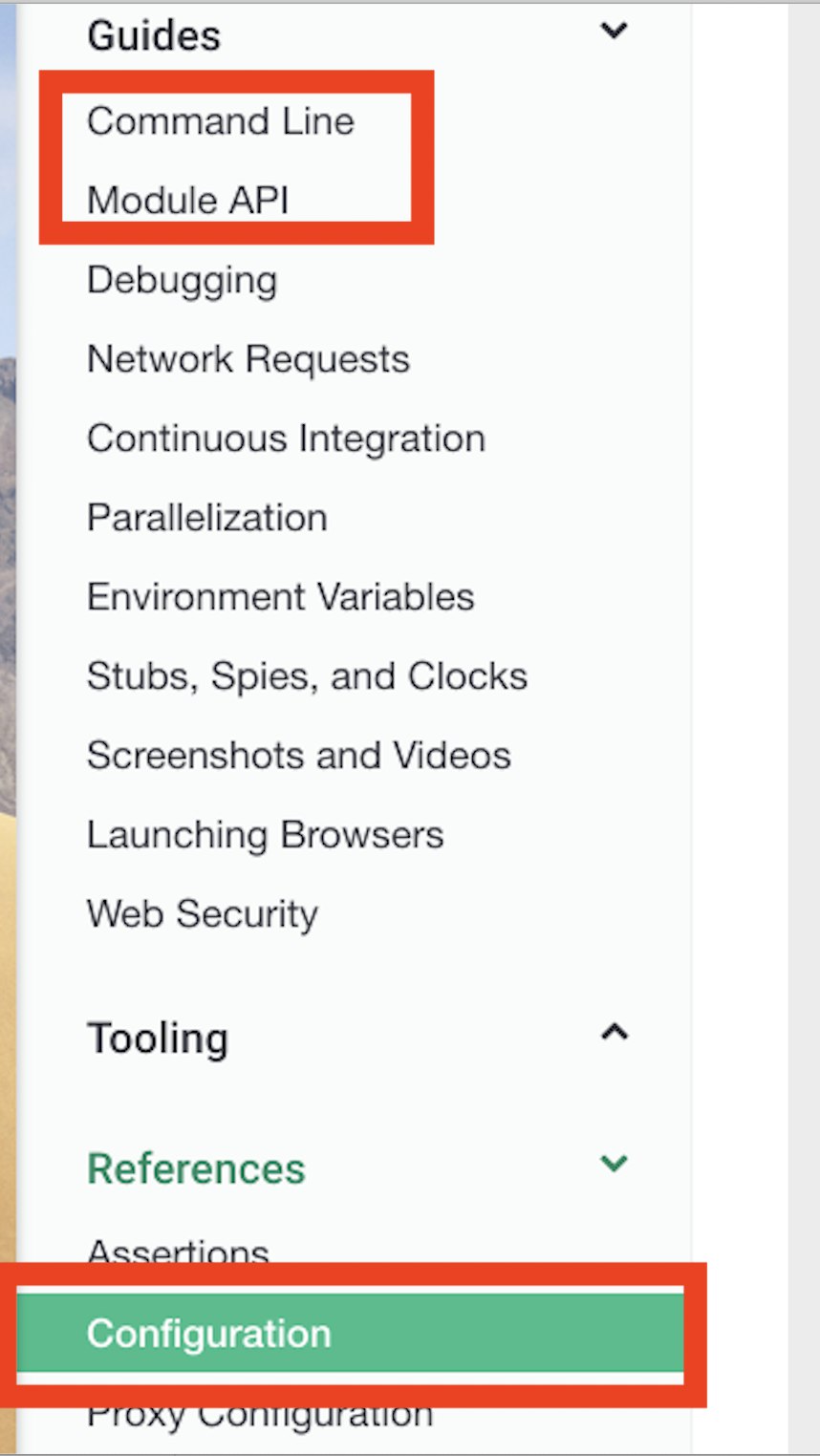Expand the Tooling section chevron
The width and height of the screenshot is (820, 1456).
pyautogui.click(x=614, y=1032)
